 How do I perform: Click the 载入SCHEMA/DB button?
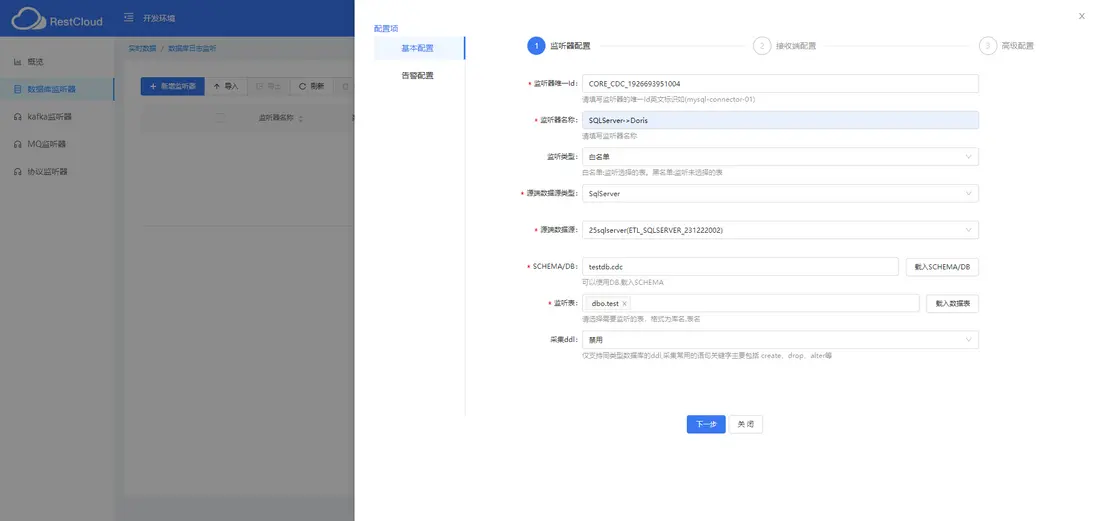click(x=942, y=267)
